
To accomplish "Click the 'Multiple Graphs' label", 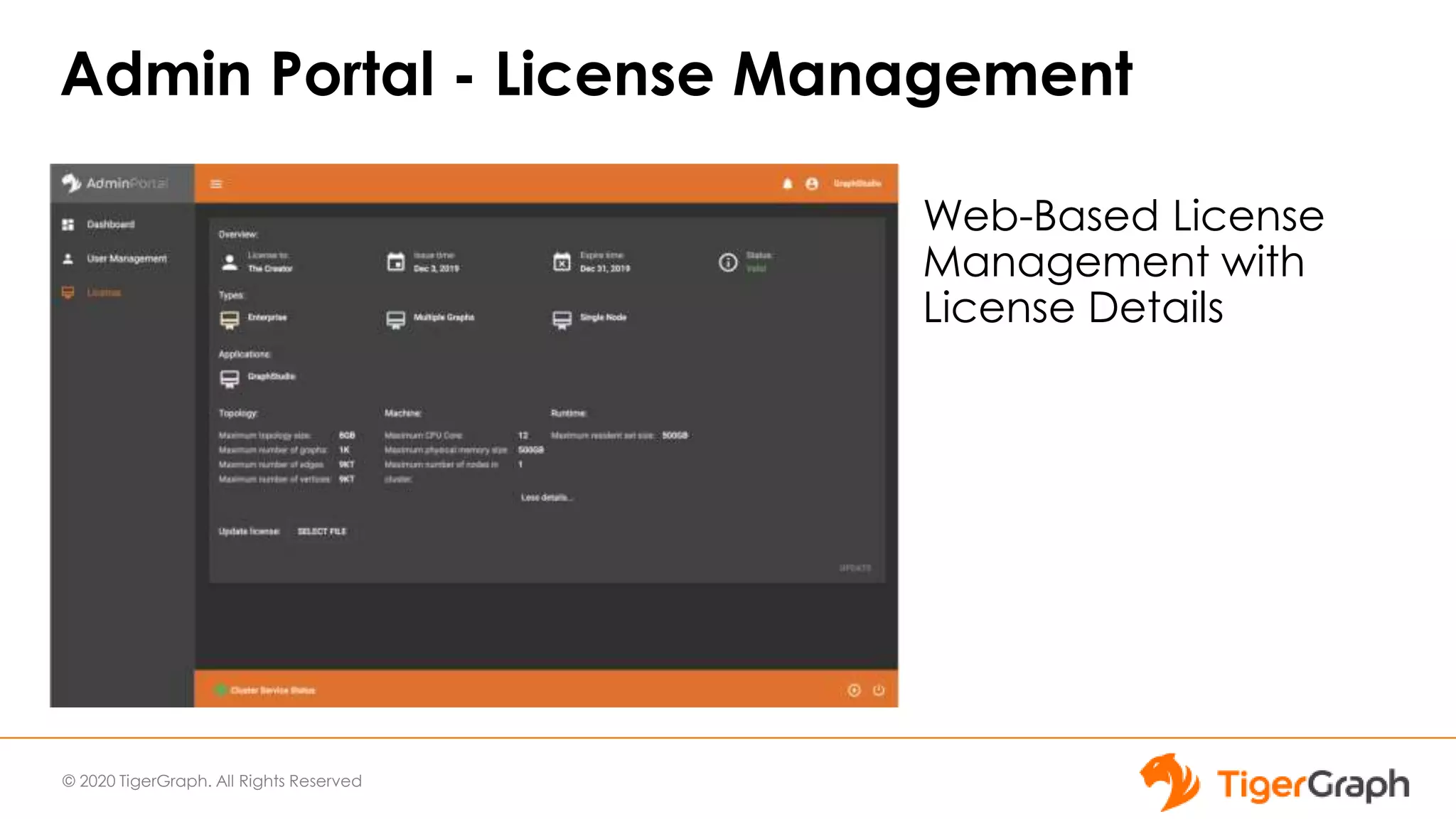I will (x=444, y=317).
